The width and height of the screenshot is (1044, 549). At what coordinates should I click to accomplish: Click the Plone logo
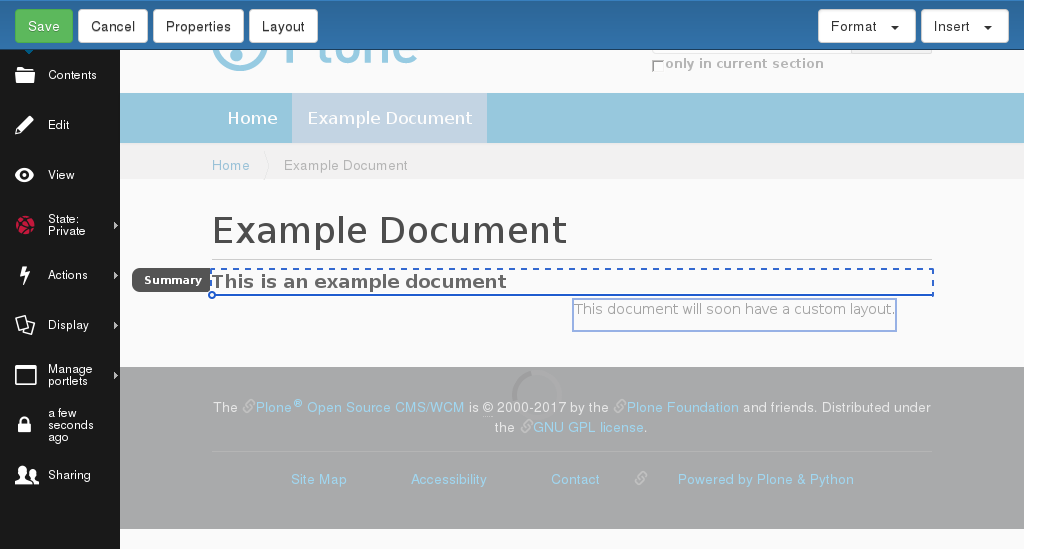pos(315,59)
